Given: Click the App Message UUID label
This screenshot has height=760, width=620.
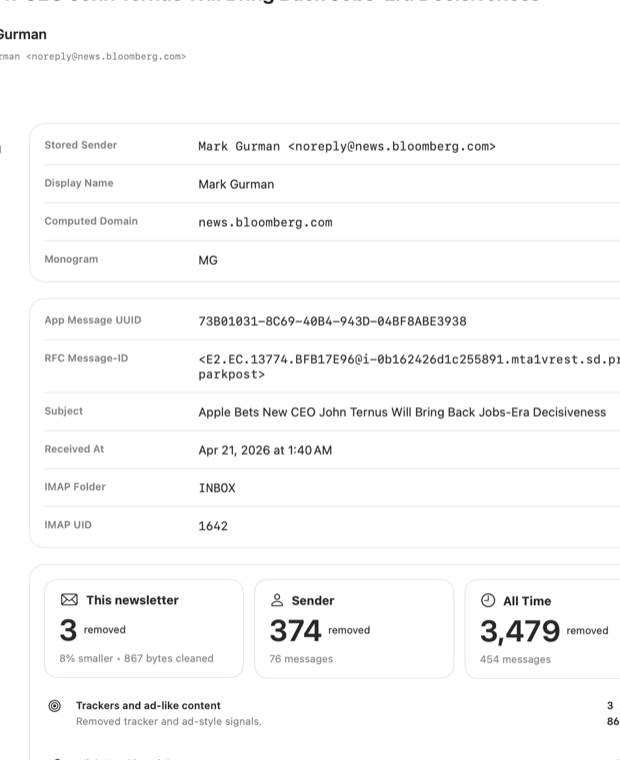Looking at the screenshot, I should [x=93, y=320].
